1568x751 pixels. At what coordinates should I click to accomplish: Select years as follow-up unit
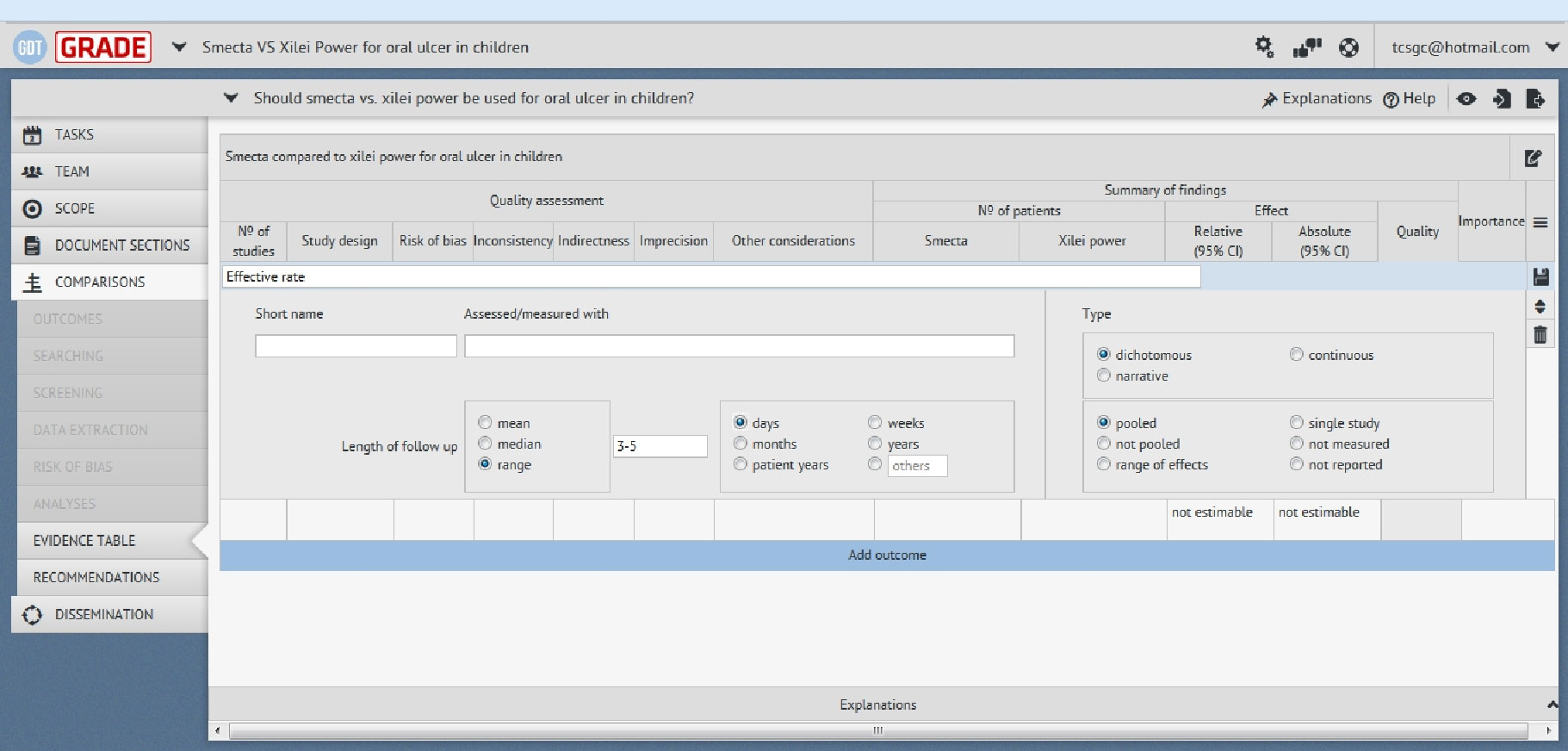tap(875, 443)
